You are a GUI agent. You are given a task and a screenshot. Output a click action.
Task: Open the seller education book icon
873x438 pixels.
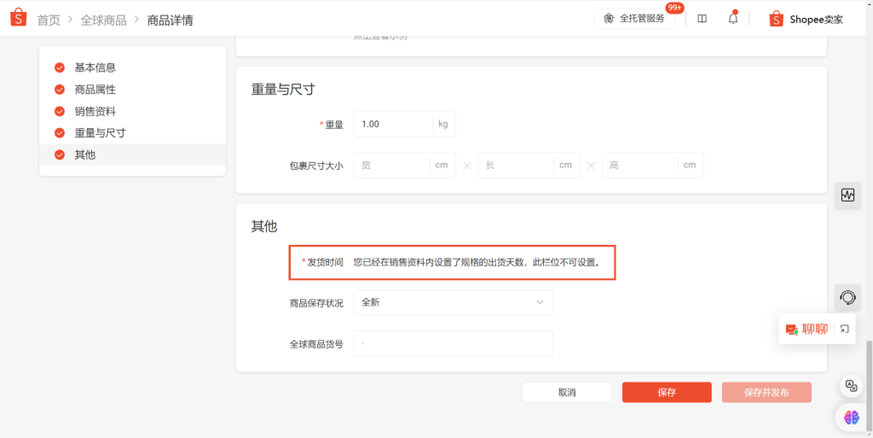703,19
